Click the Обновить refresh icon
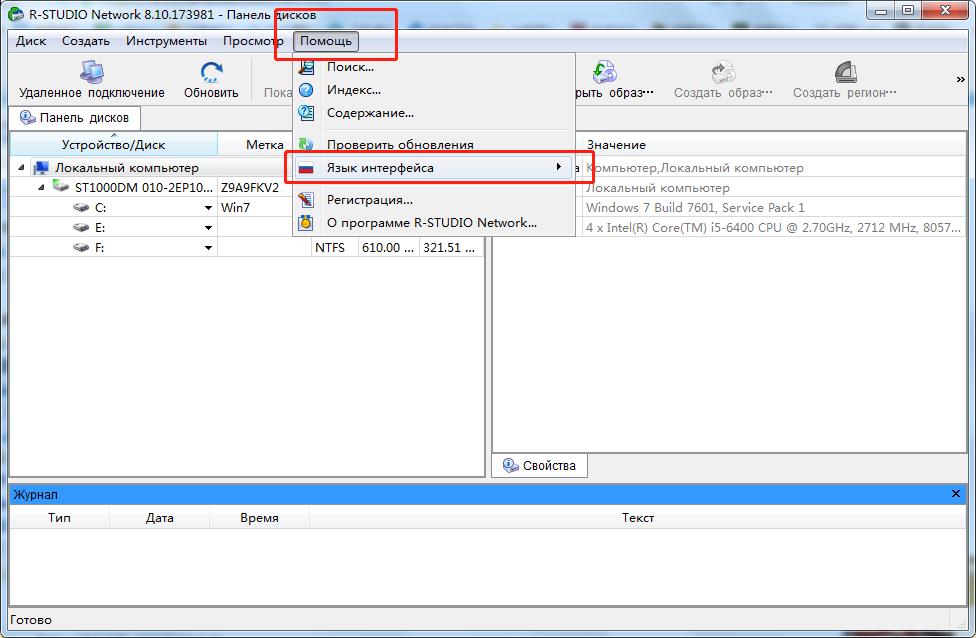Viewport: 976px width, 638px height. 211,73
